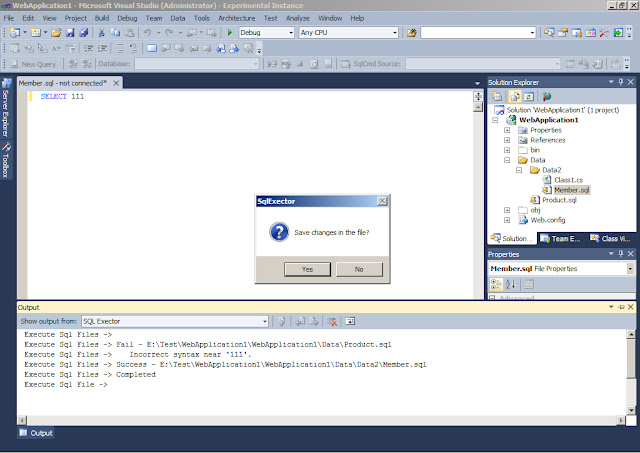Toggle Word Wrap in the Output toolbar
This screenshot has width=640, height=453.
point(350,322)
